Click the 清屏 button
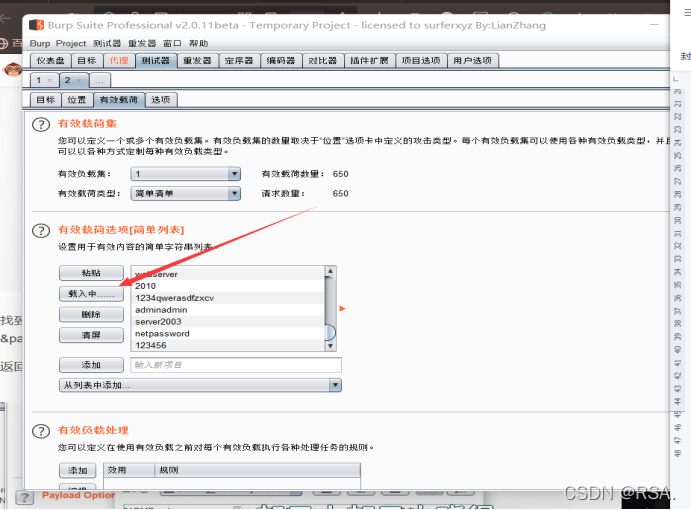The width and height of the screenshot is (691, 510). point(91,335)
